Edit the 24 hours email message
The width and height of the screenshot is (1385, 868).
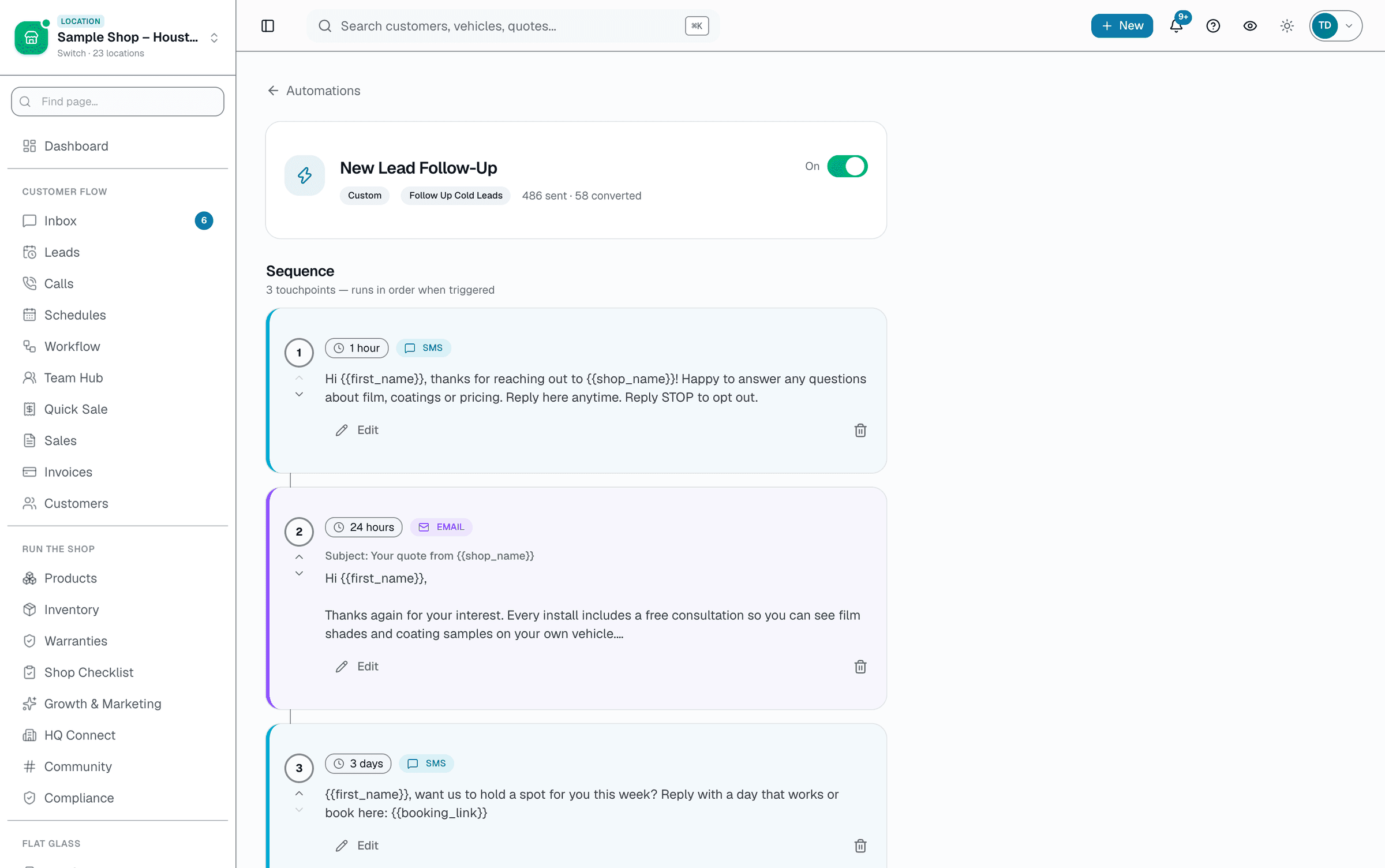(x=357, y=667)
